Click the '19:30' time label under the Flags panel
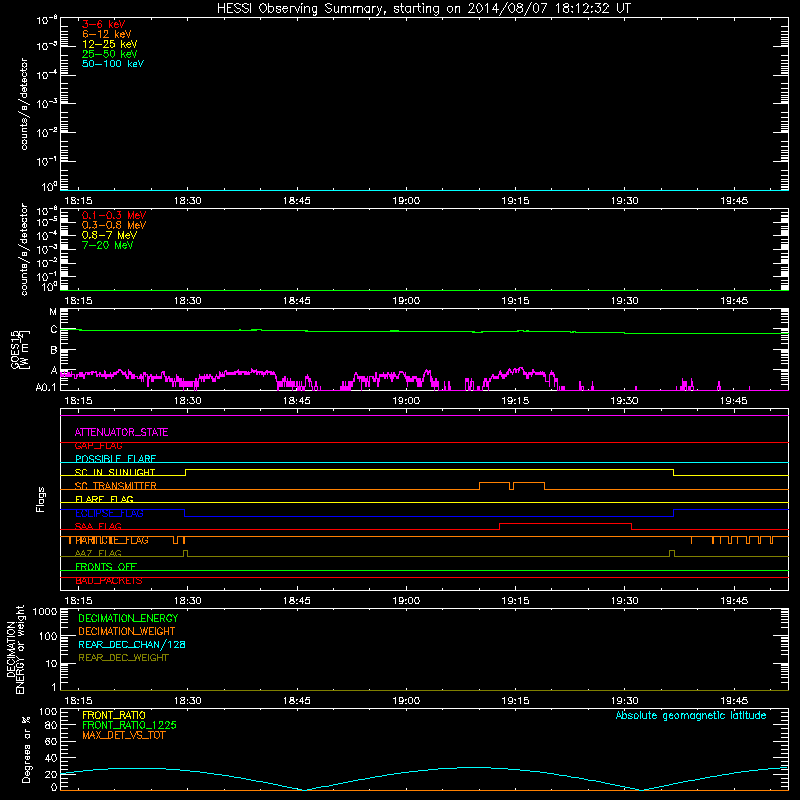 coord(624,601)
